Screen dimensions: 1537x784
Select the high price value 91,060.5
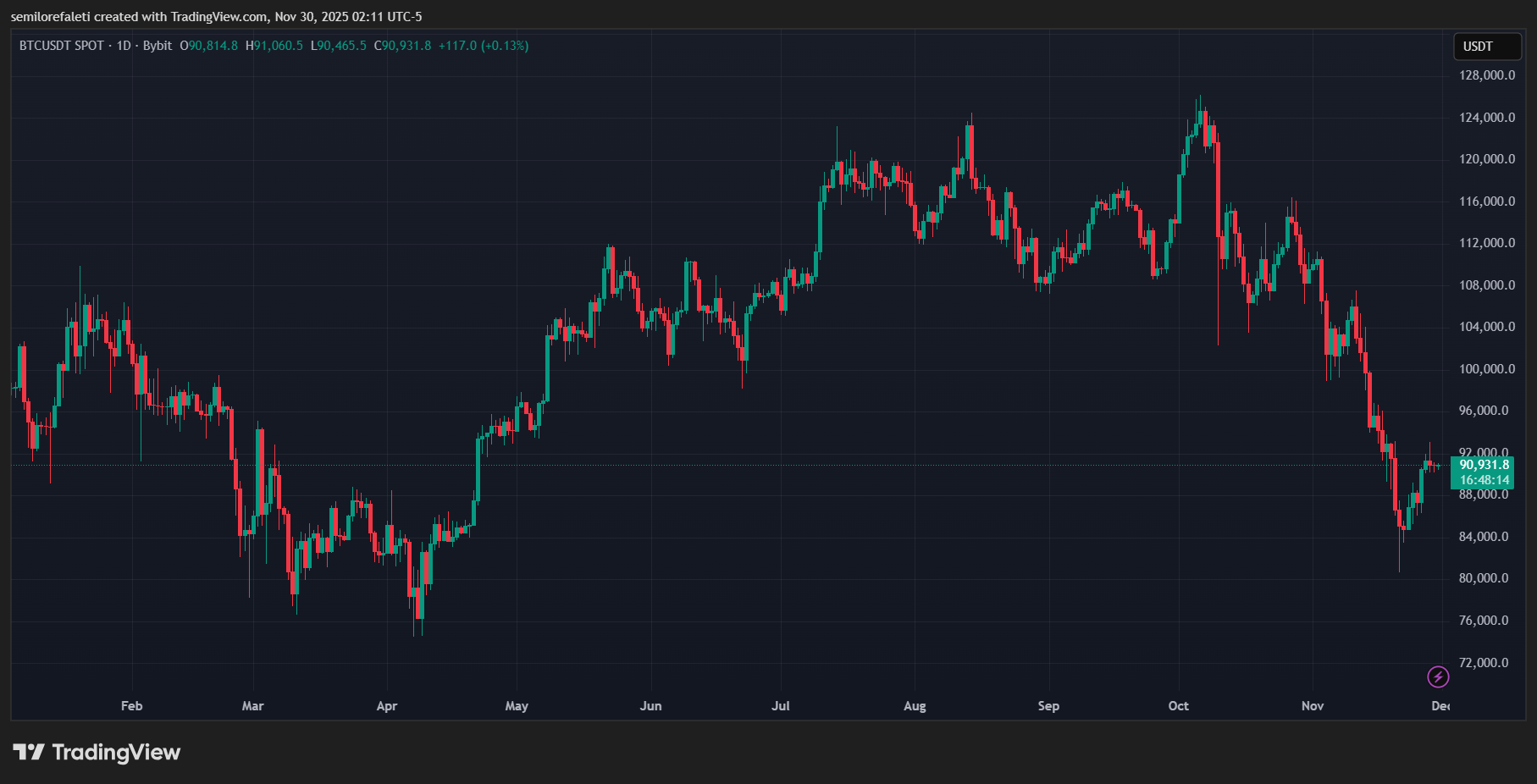coord(275,47)
